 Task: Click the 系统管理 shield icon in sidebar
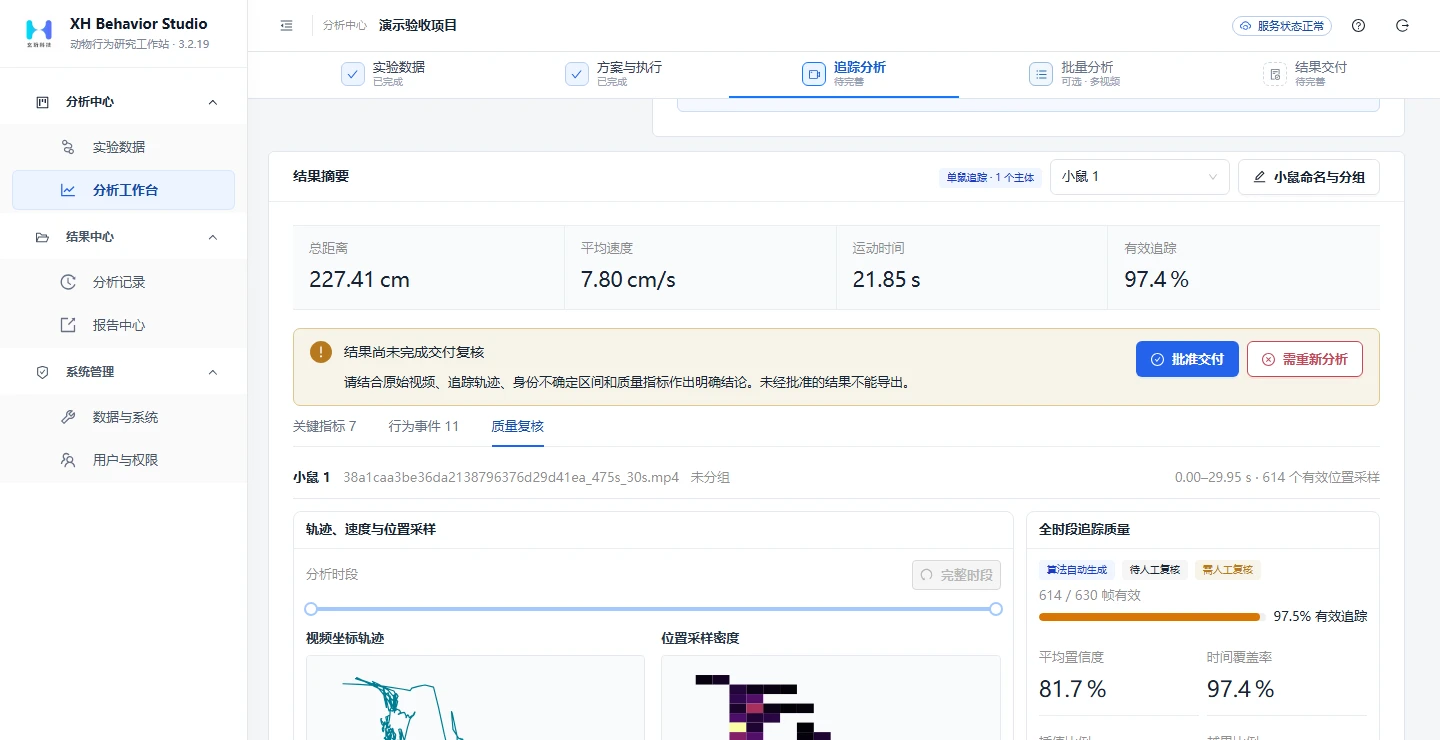[42, 372]
